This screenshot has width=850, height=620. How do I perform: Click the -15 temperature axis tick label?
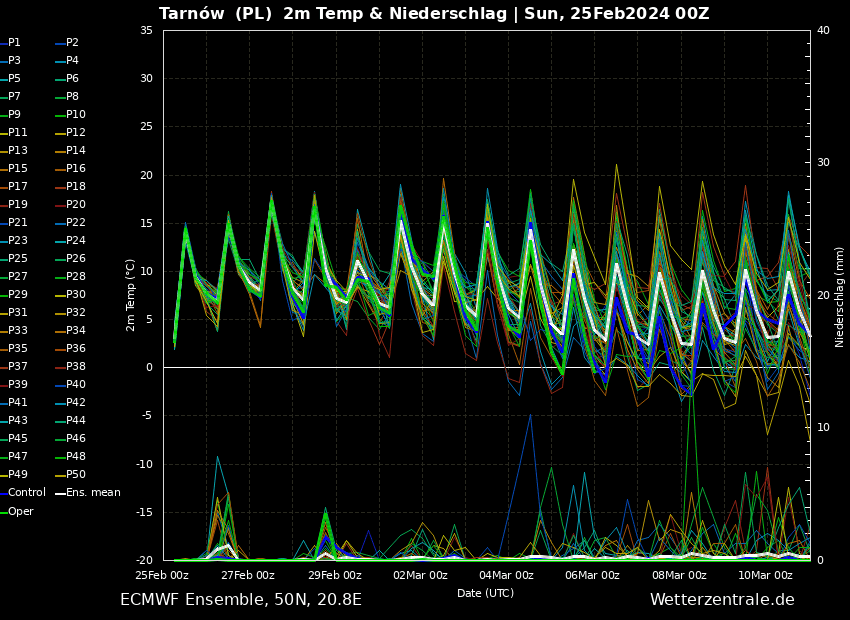coord(144,512)
